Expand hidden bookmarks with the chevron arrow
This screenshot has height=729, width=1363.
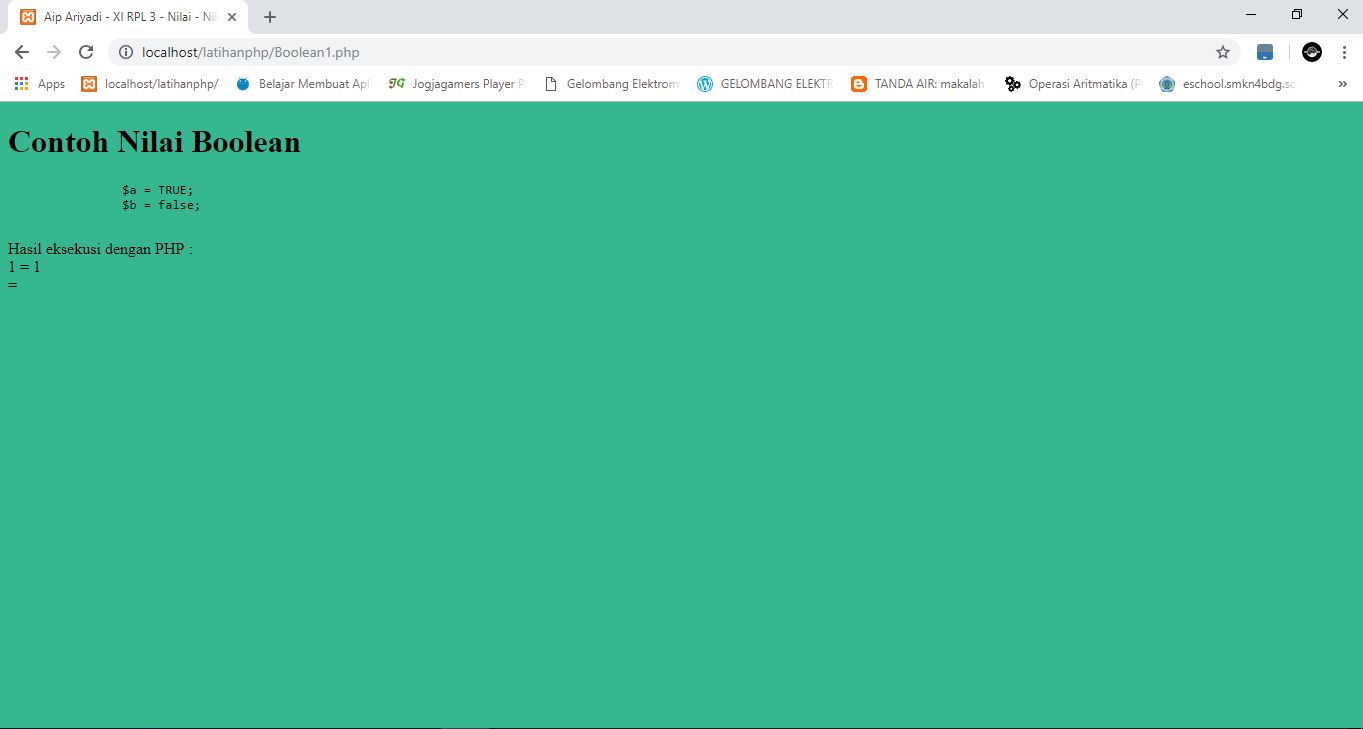[x=1342, y=84]
